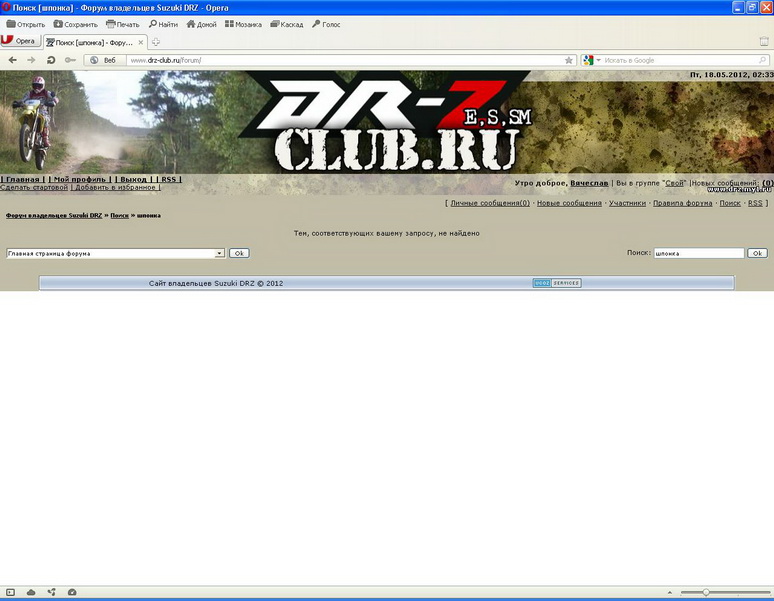Click the Найти toolbar button
This screenshot has height=601, width=774.
pos(163,24)
